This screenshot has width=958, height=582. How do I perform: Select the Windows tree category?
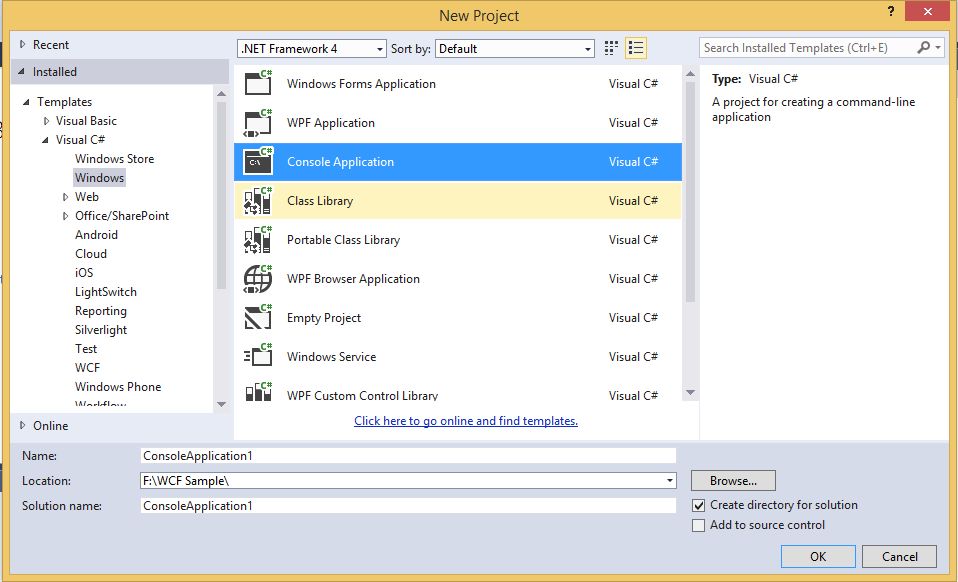click(99, 178)
